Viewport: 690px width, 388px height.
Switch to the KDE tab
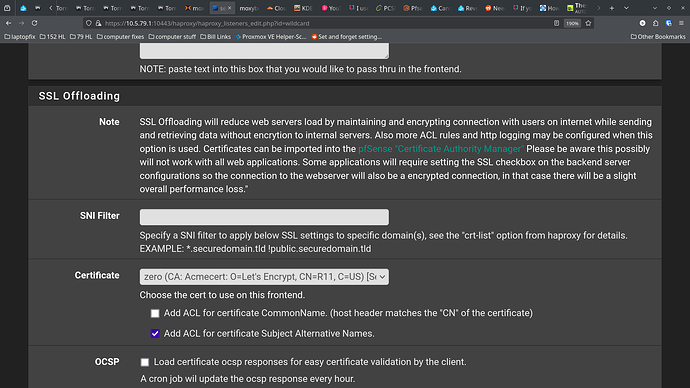click(303, 8)
